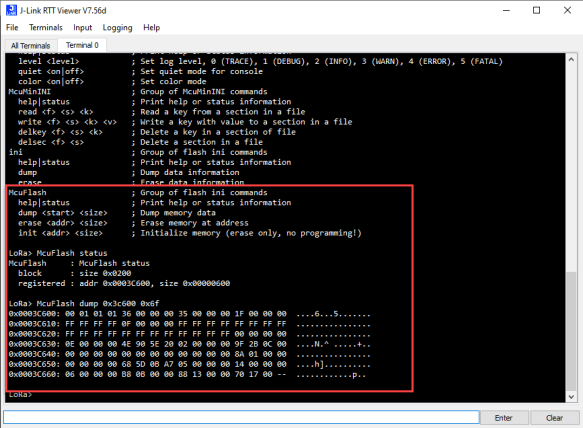Click the 'Dump memory data' description

(178, 213)
